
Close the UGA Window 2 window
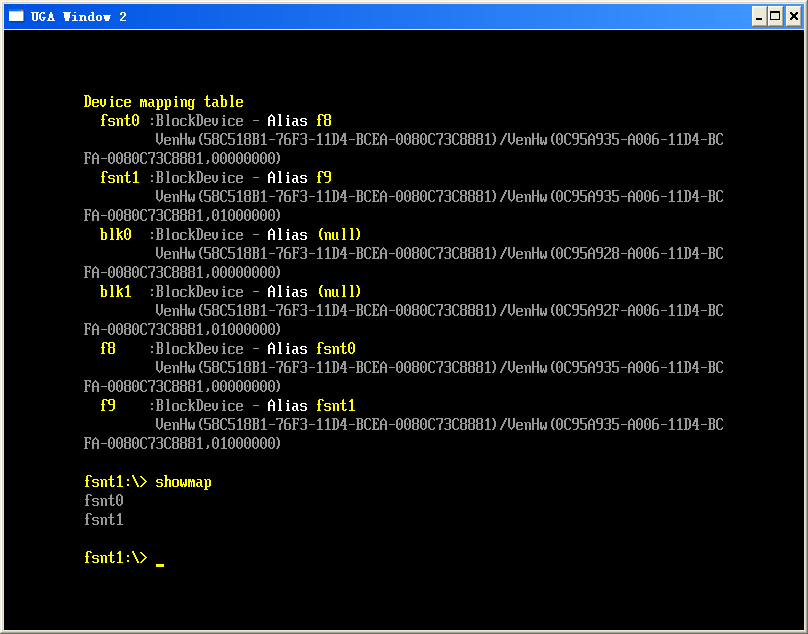tap(794, 17)
